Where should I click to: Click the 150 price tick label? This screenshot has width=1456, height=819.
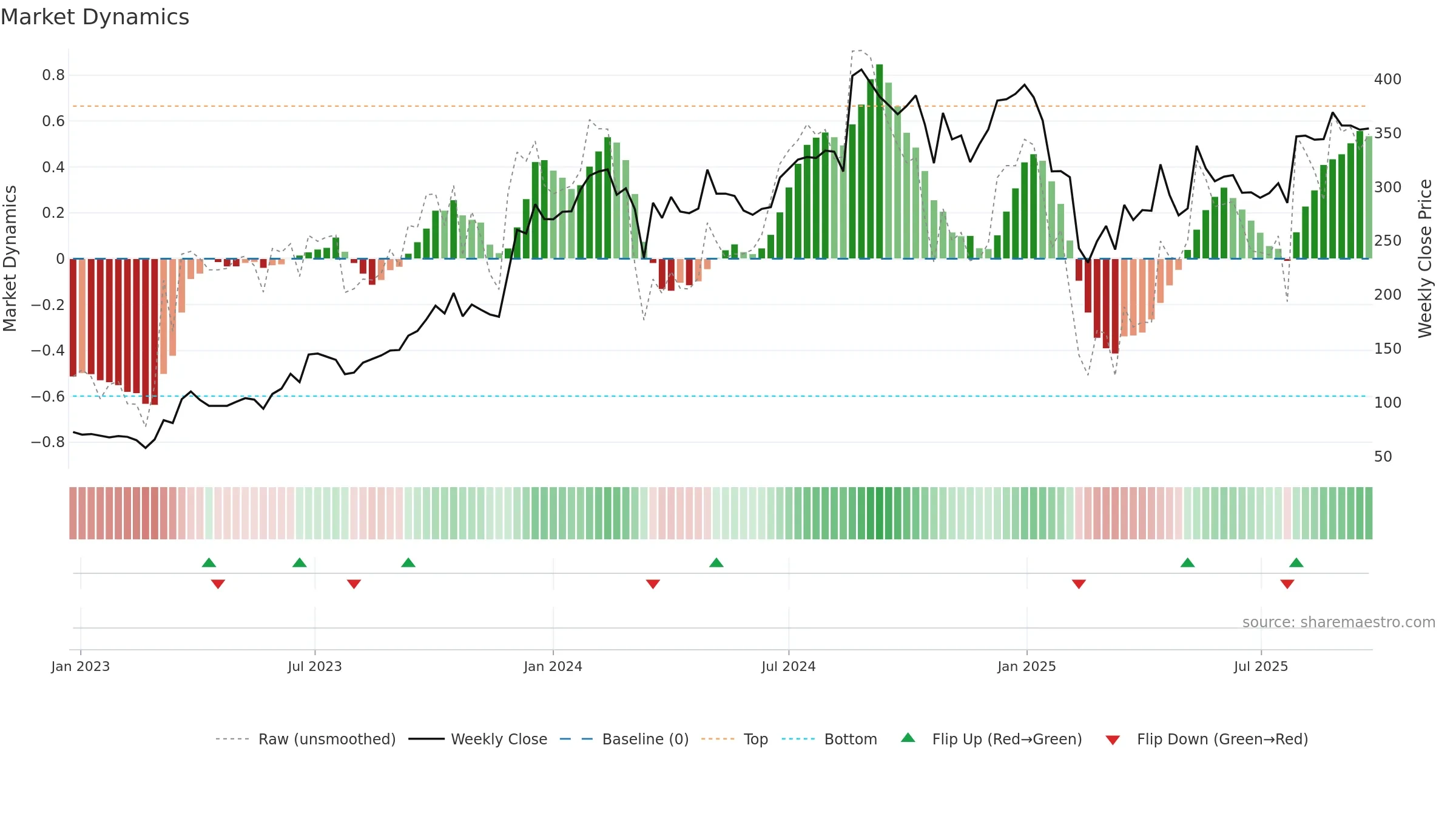1388,348
